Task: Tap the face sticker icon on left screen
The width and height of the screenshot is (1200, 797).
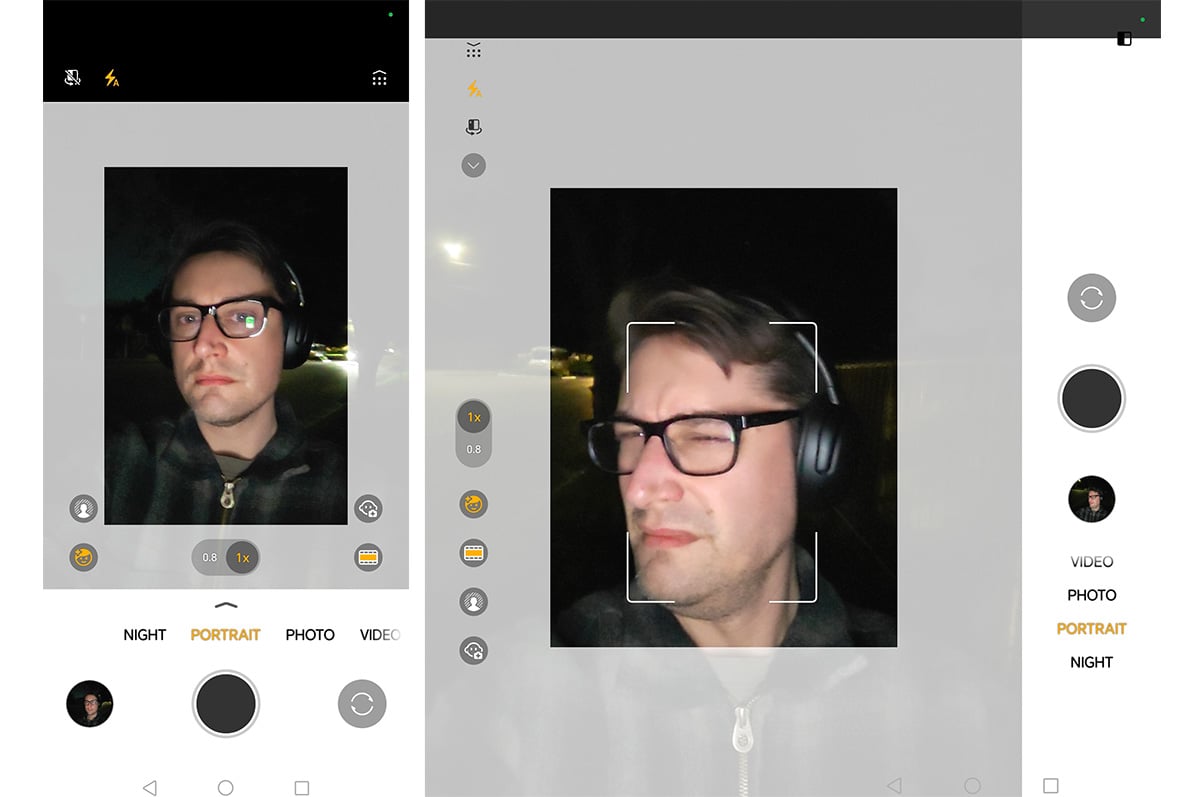Action: click(x=369, y=508)
